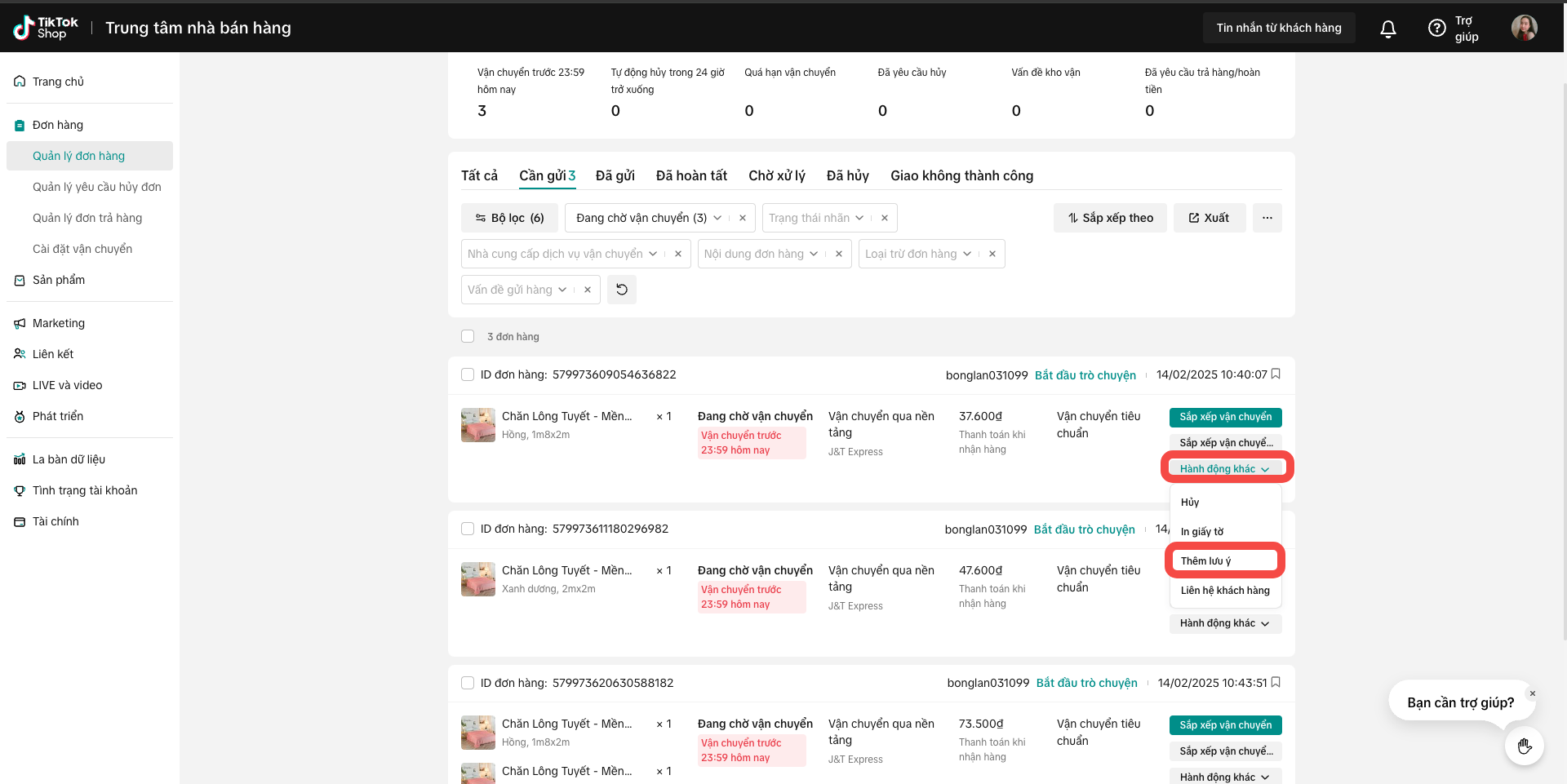The width and height of the screenshot is (1567, 784).
Task: Click the 'Xuất' export button
Action: pyautogui.click(x=1209, y=218)
